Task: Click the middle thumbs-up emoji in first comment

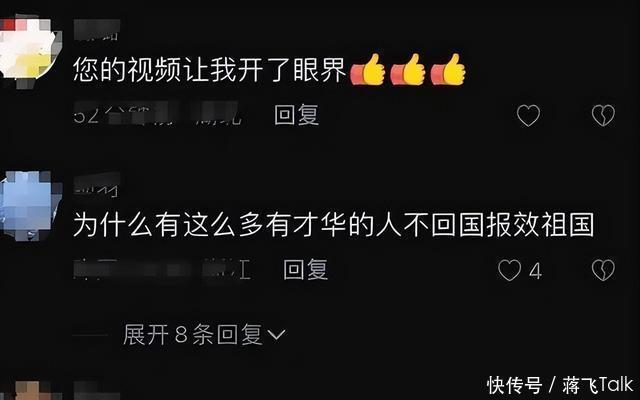Action: (408, 69)
